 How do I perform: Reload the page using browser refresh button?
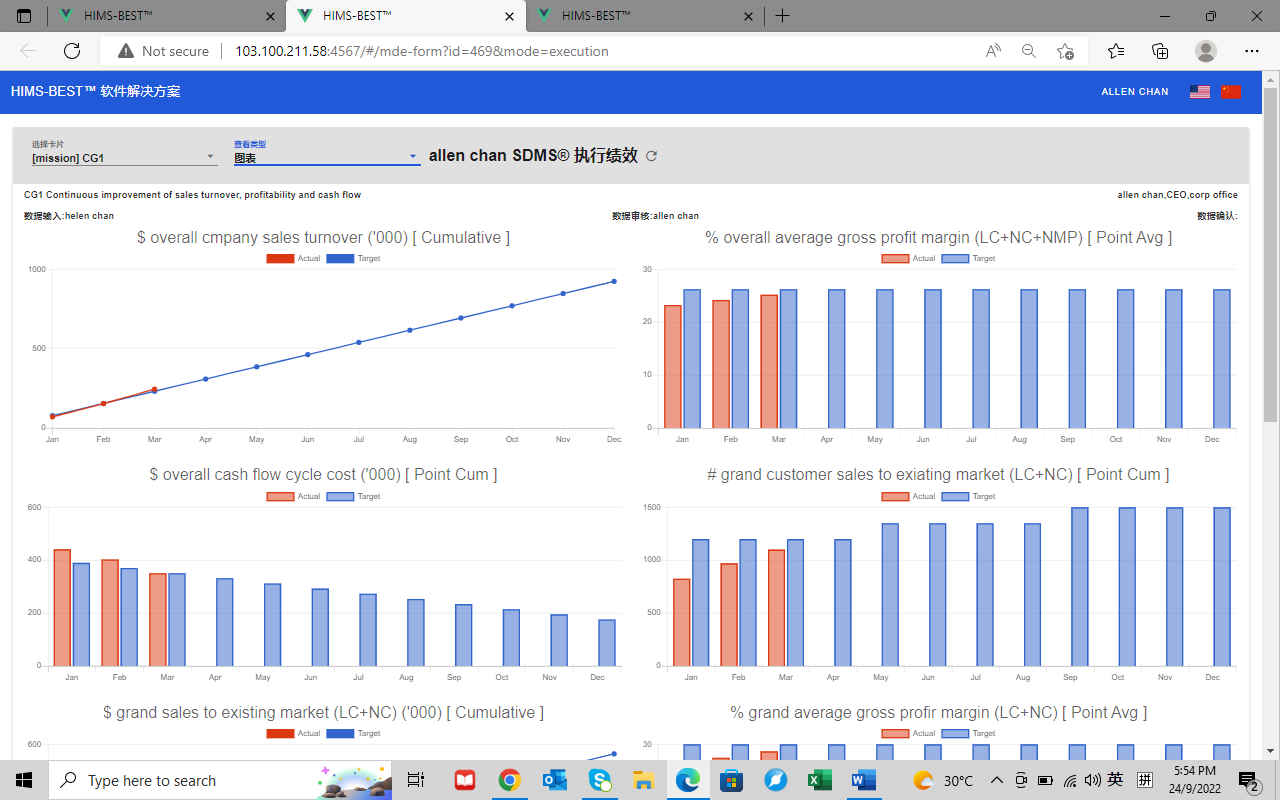click(71, 51)
